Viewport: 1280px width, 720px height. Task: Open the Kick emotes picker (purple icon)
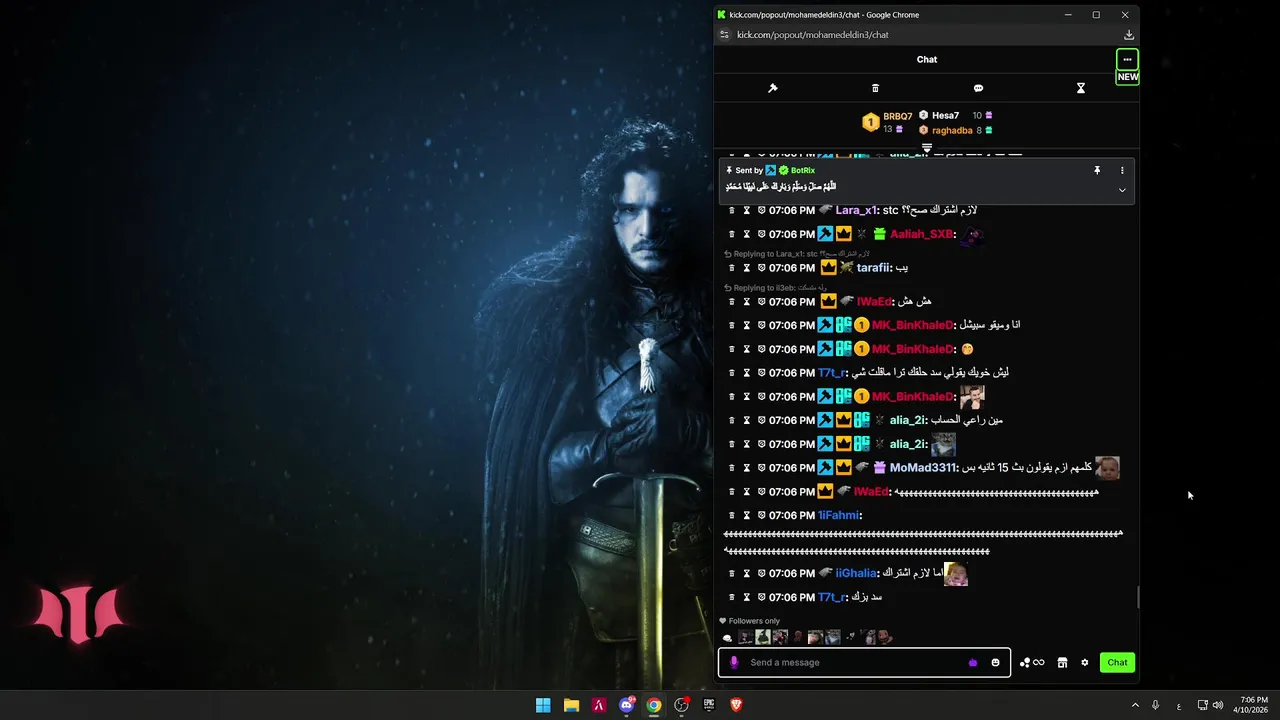click(x=973, y=663)
